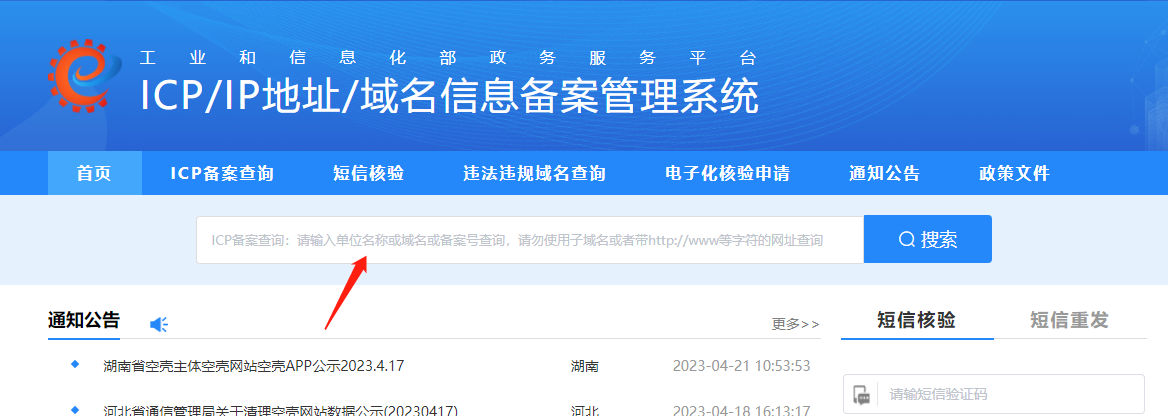Click 更多>> link for announcements
Image resolution: width=1168 pixels, height=416 pixels.
pyautogui.click(x=796, y=324)
